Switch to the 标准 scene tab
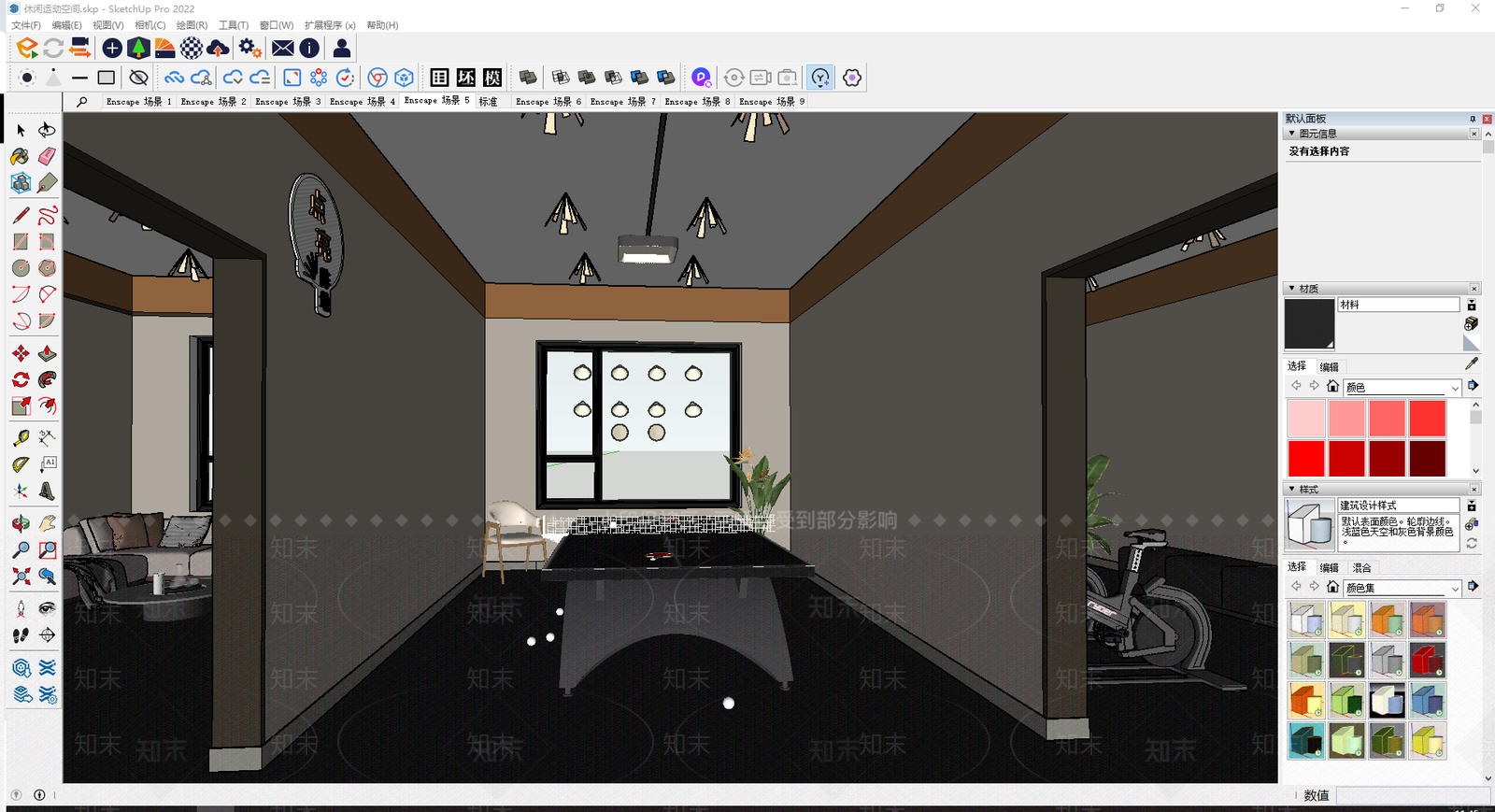 click(489, 101)
